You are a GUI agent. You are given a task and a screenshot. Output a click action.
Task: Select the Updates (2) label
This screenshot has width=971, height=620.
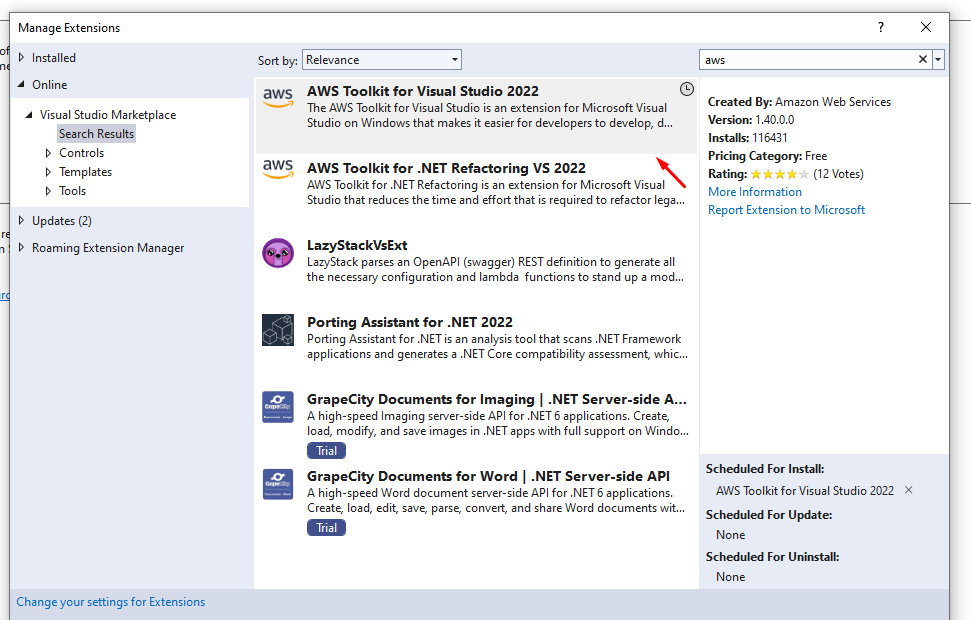pyautogui.click(x=62, y=221)
